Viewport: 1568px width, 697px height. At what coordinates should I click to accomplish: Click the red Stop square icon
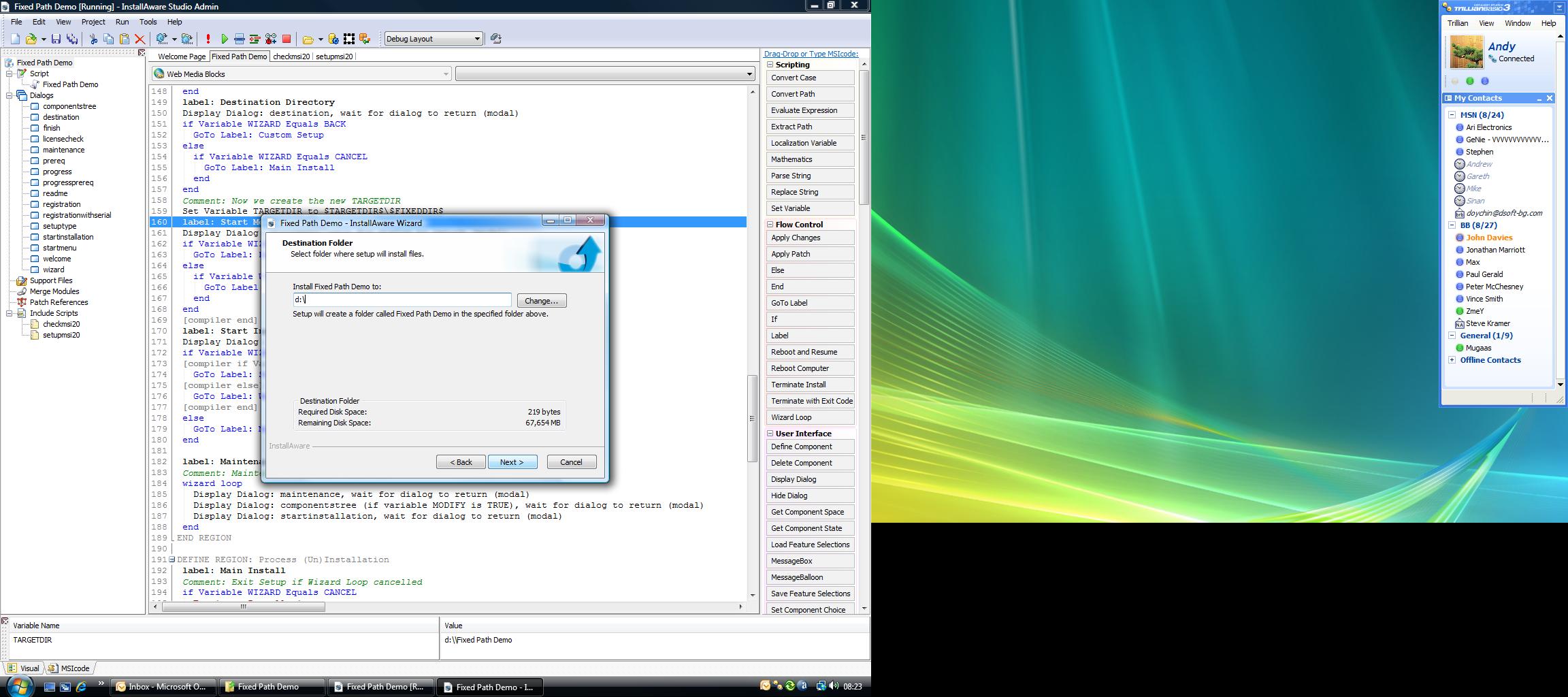287,39
